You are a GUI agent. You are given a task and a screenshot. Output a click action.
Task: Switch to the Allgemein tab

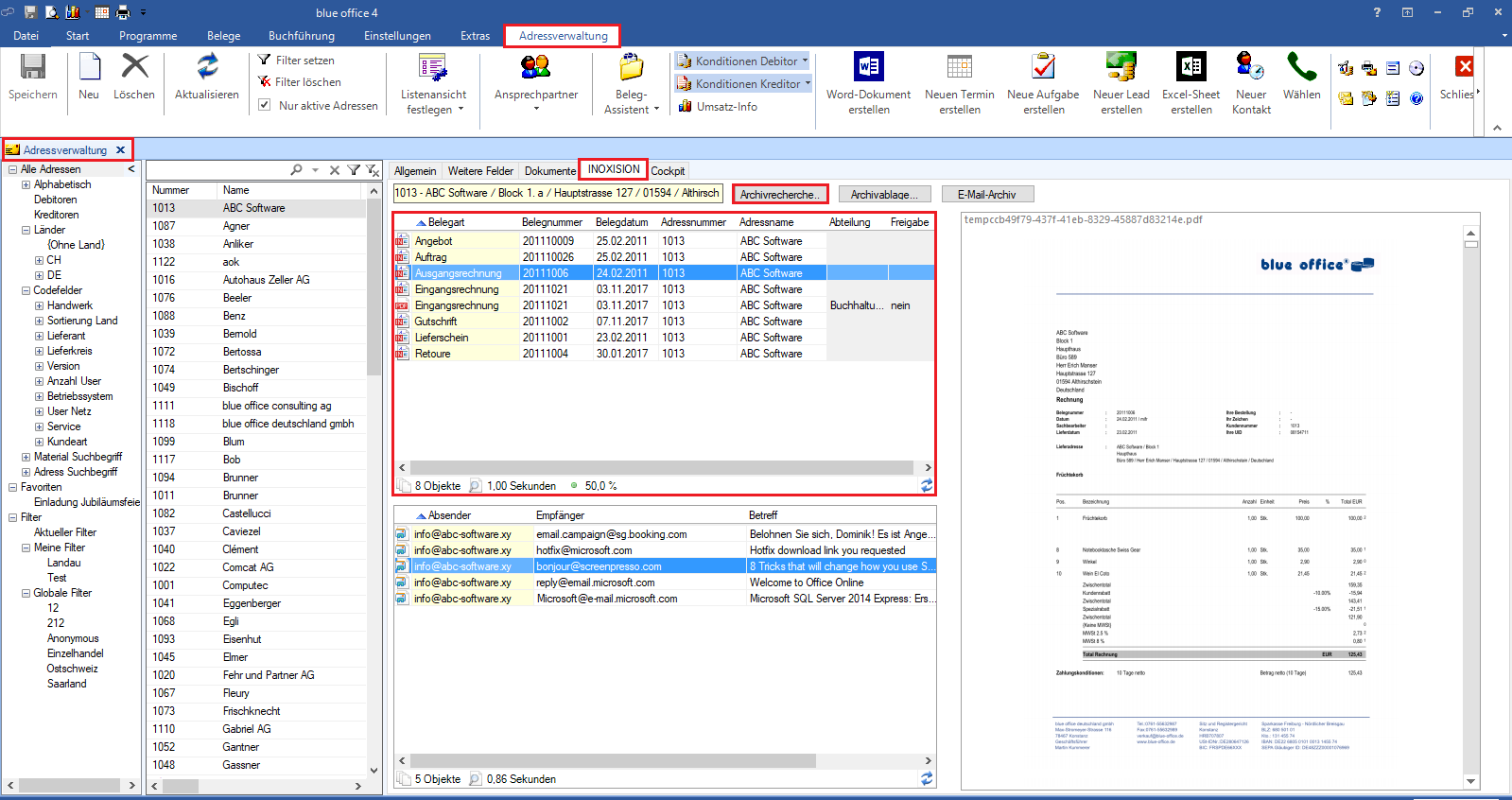click(x=415, y=171)
